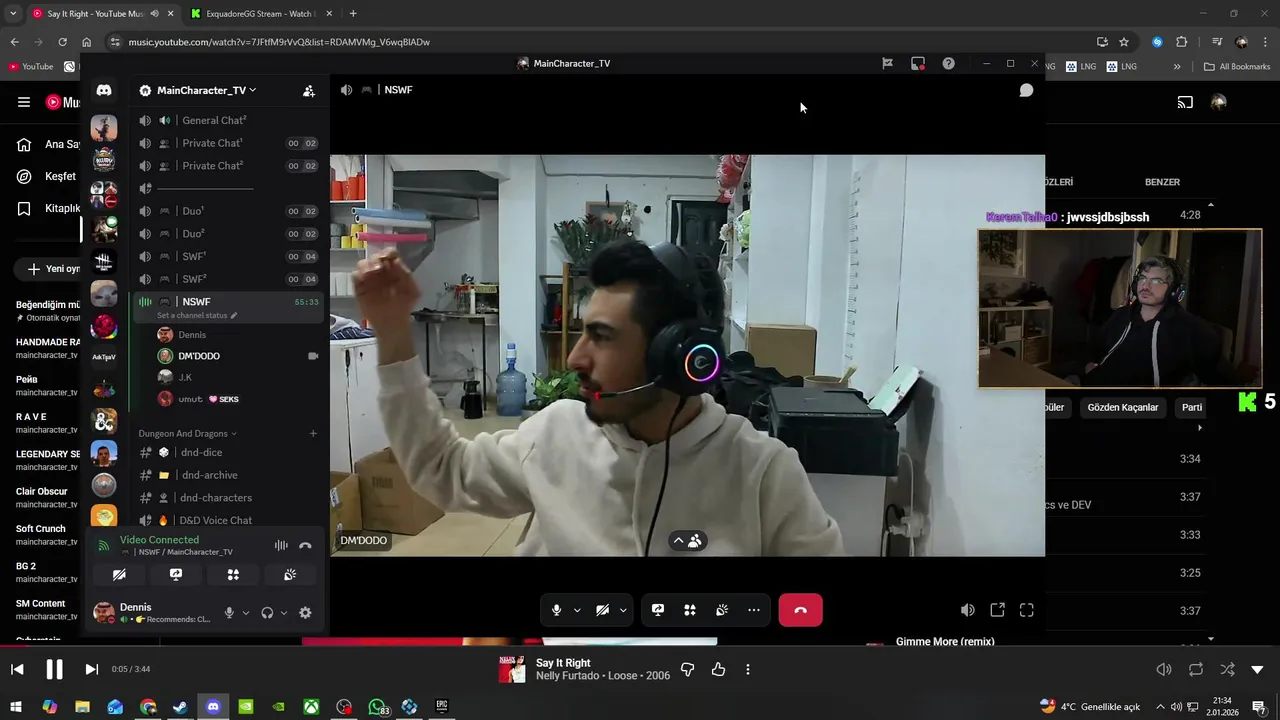Screen dimensions: 1280x720
Task: Disconnect from call with red hang-up button
Action: [x=800, y=610]
